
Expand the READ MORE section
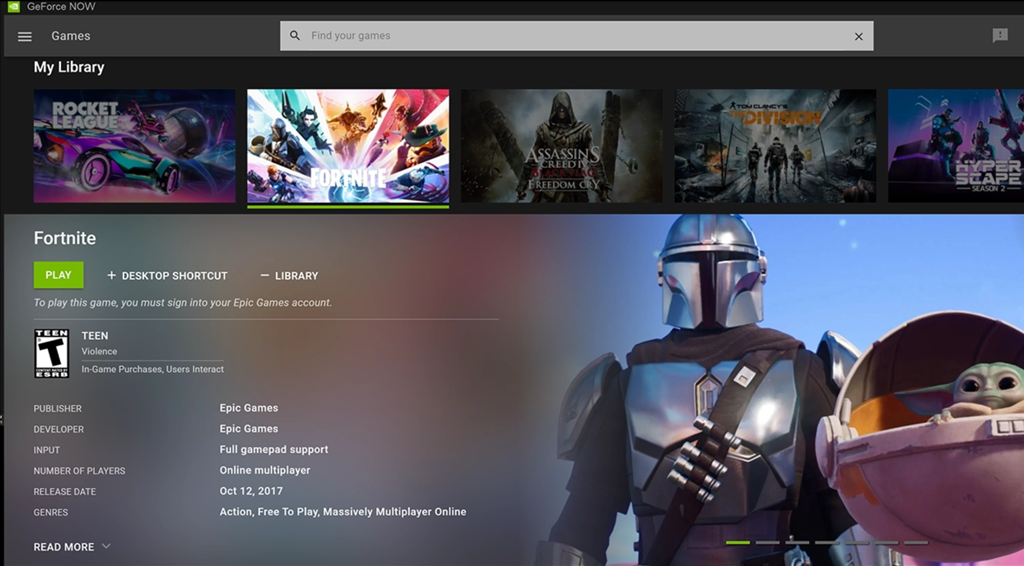[x=72, y=547]
